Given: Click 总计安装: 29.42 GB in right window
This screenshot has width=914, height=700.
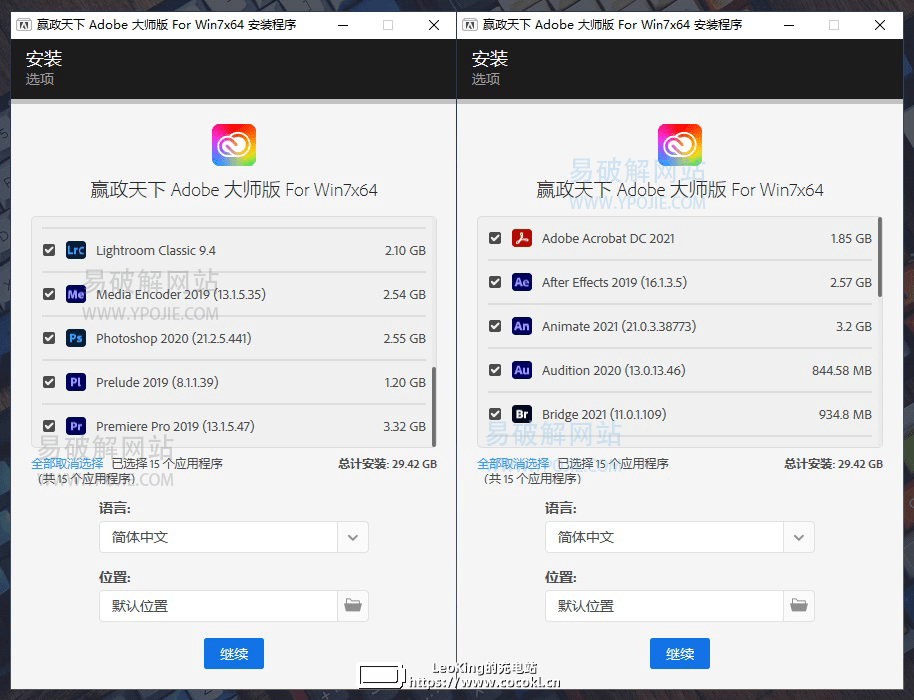Looking at the screenshot, I should point(834,464).
